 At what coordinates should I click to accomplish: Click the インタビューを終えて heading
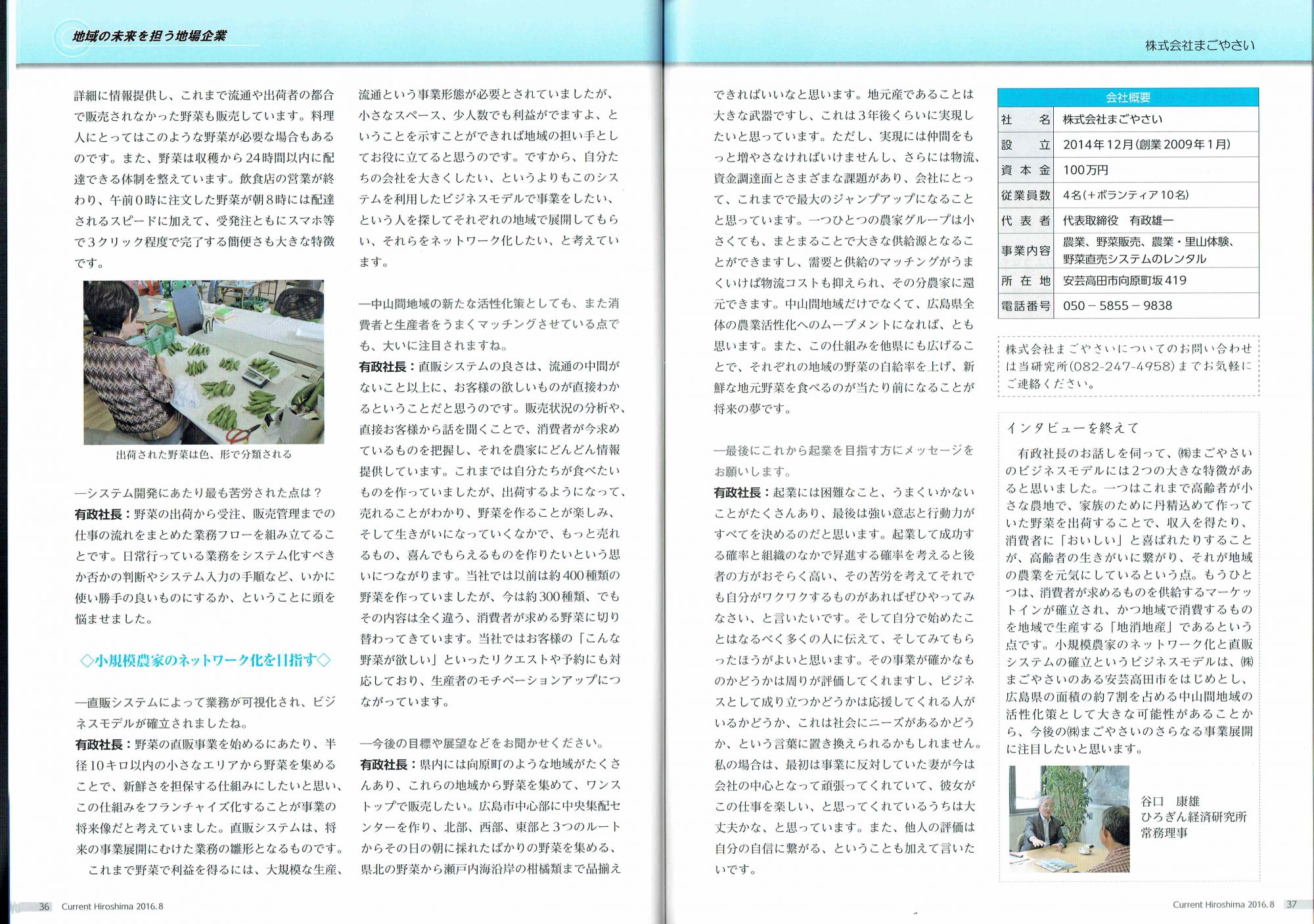point(1072,428)
